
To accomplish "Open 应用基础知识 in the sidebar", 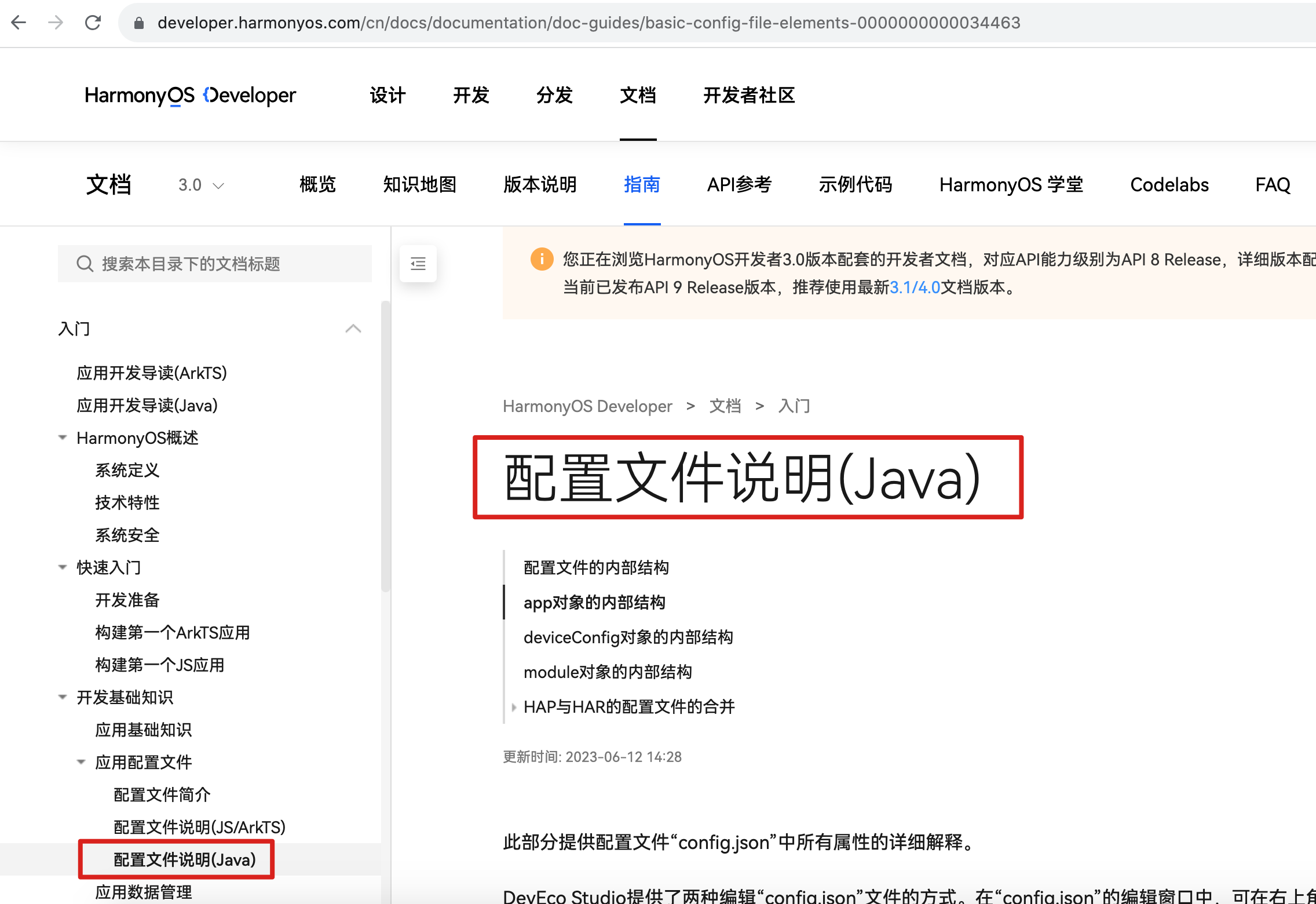I will click(x=144, y=730).
